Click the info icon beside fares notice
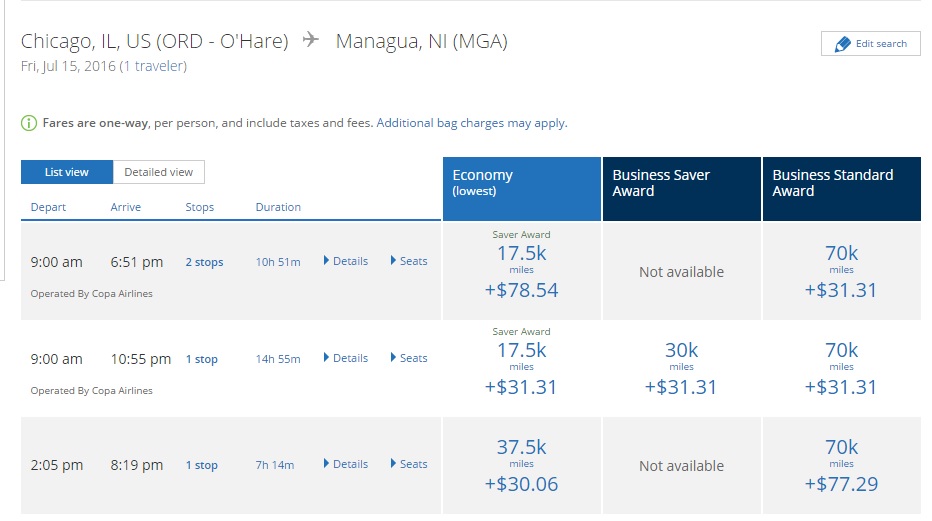The width and height of the screenshot is (932, 521). click(x=29, y=123)
